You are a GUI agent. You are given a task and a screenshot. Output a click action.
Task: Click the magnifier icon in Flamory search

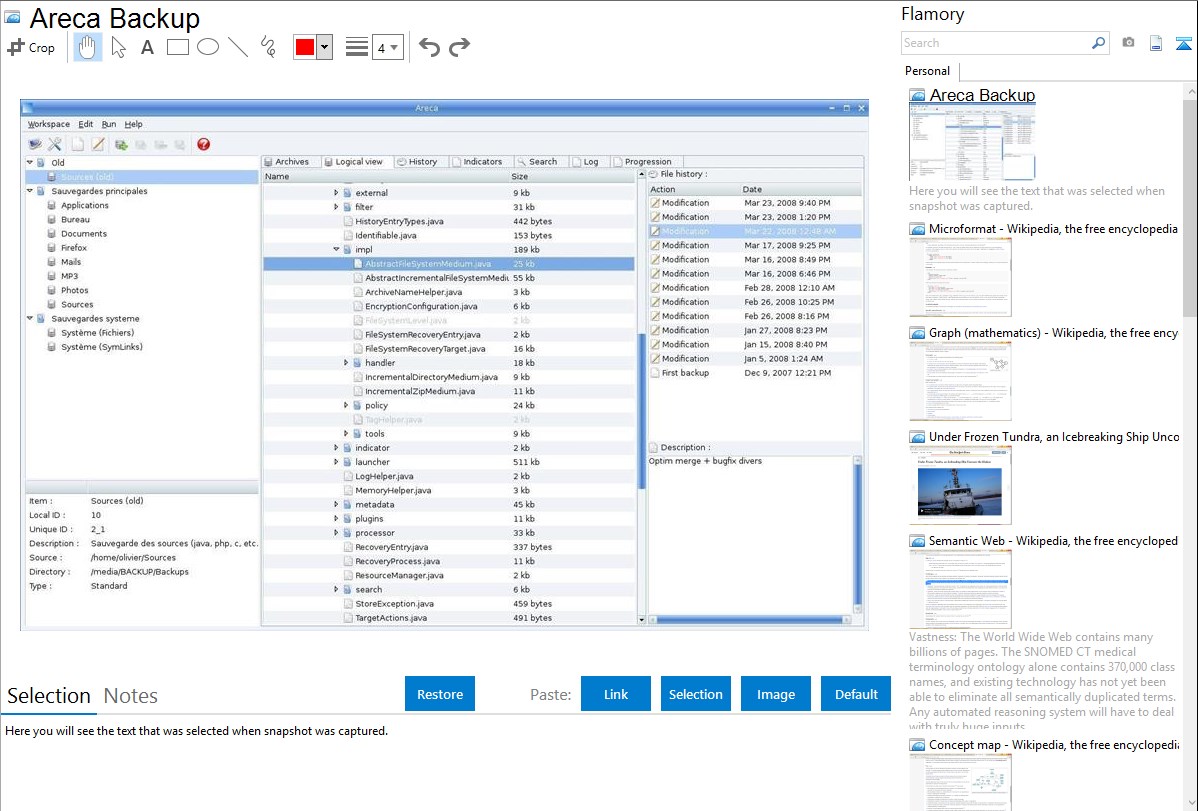(x=1098, y=43)
